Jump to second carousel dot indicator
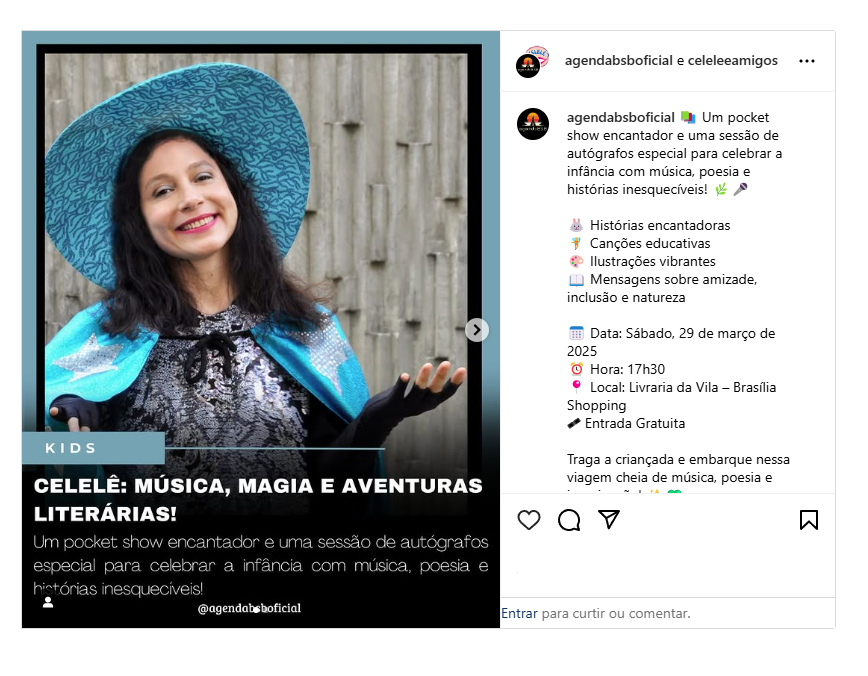Screen dimensions: 868x676 coord(265,610)
